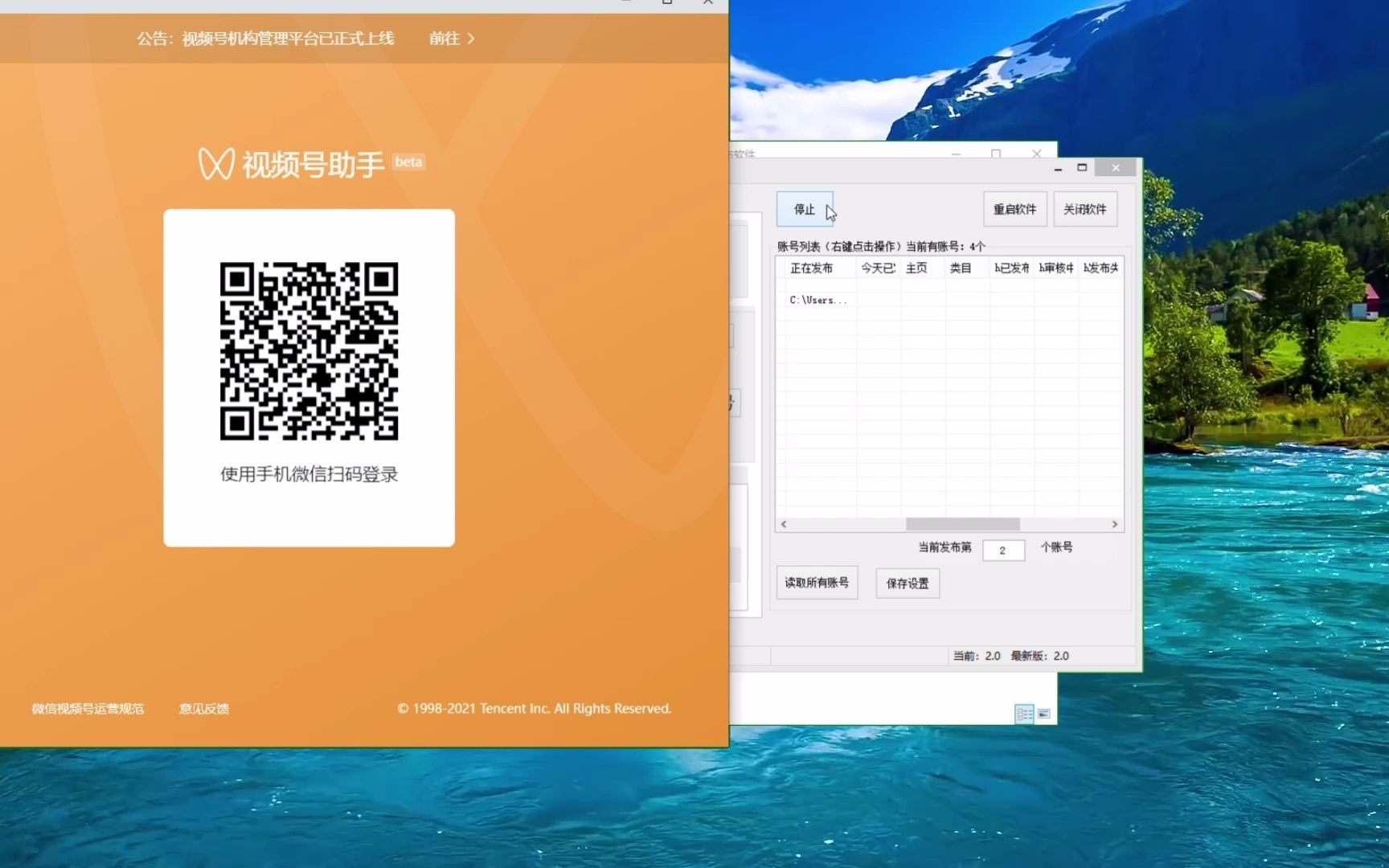
Task: Click the arrow icon after 前往 link
Action: click(x=473, y=38)
